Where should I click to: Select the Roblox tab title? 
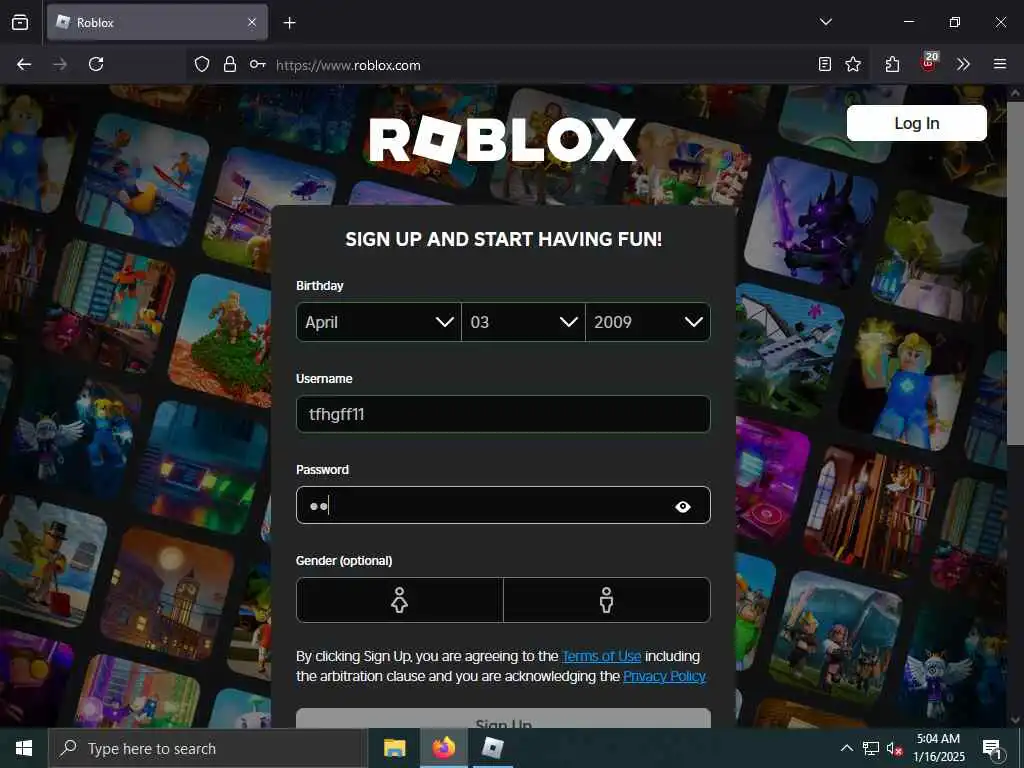[95, 23]
